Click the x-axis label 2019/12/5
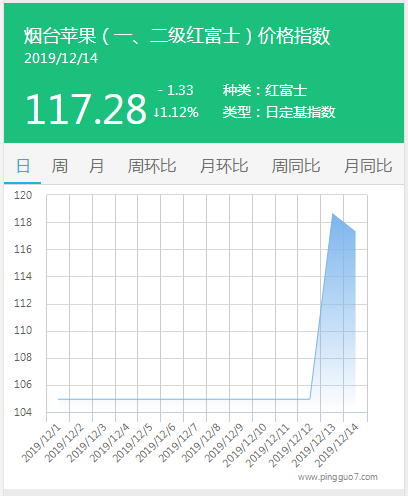Image resolution: width=408 pixels, height=496 pixels. click(133, 443)
